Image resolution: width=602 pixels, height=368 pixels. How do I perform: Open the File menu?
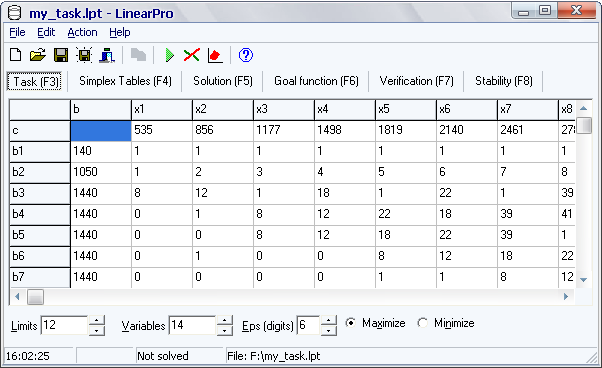pos(17,32)
